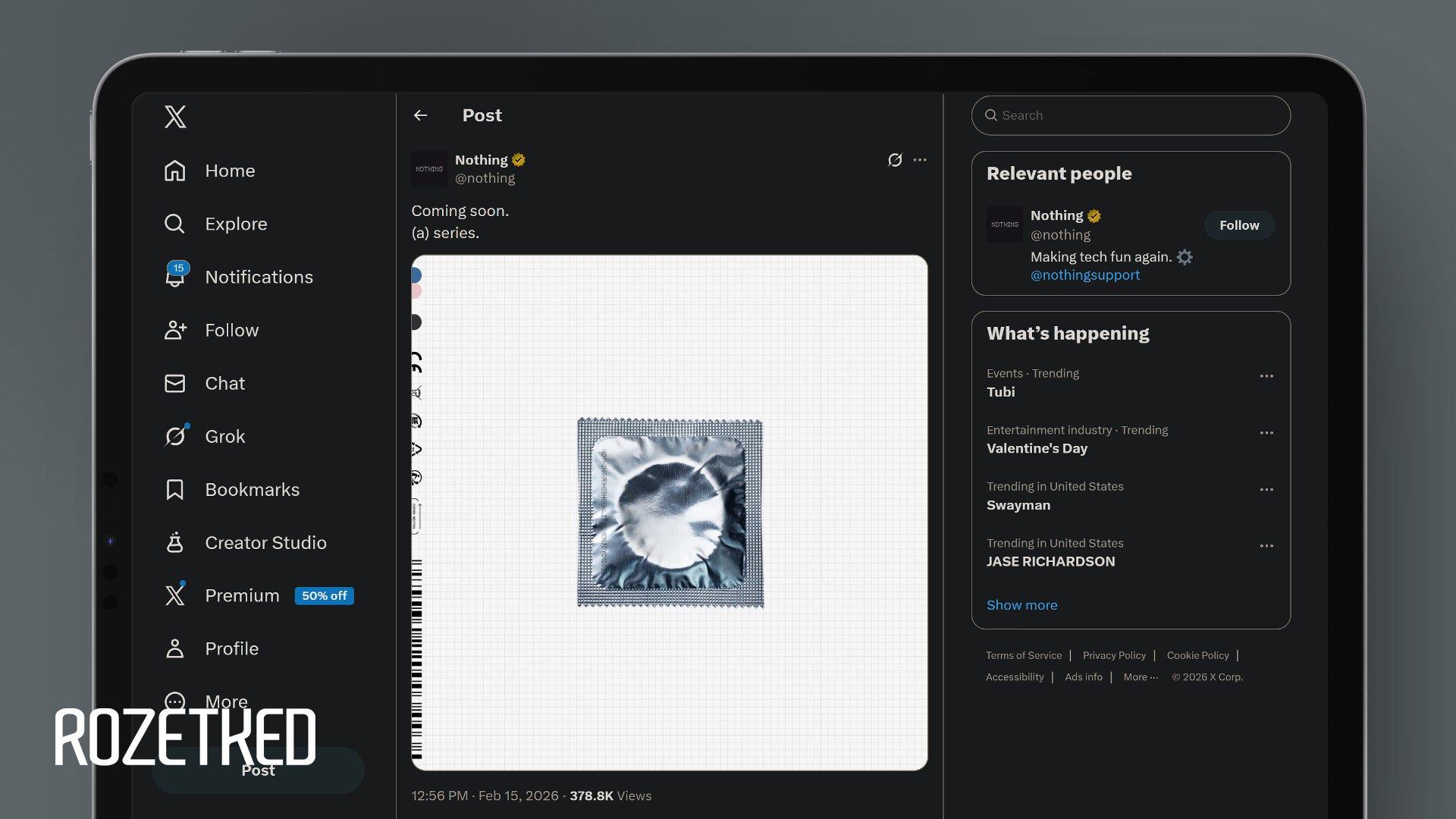Open Notifications with 15 badge

tap(258, 278)
